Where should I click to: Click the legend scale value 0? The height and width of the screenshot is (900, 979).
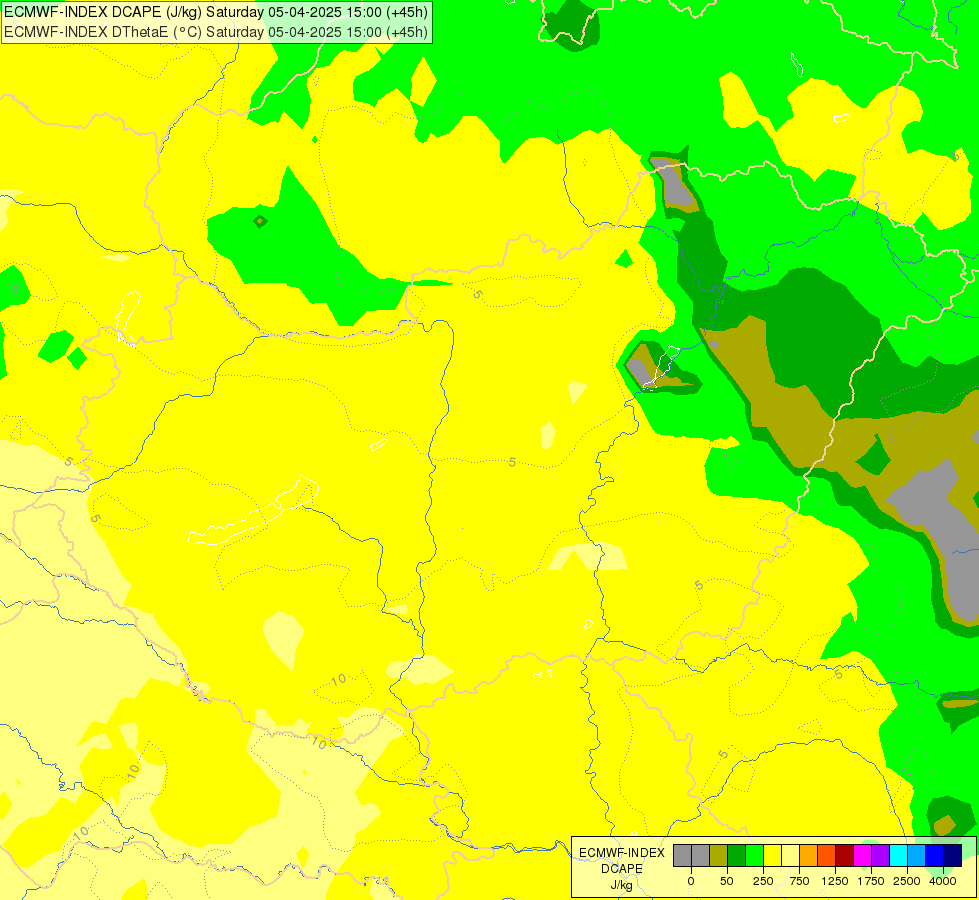tap(691, 881)
